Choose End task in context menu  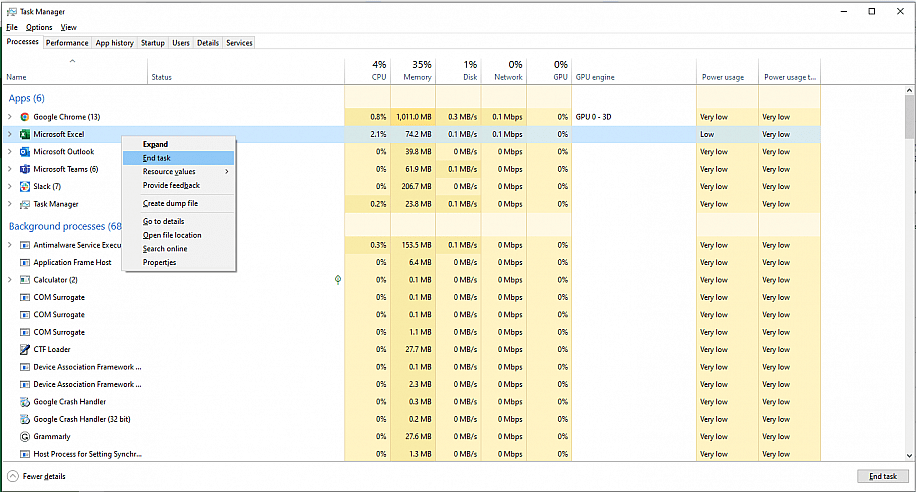(x=178, y=158)
